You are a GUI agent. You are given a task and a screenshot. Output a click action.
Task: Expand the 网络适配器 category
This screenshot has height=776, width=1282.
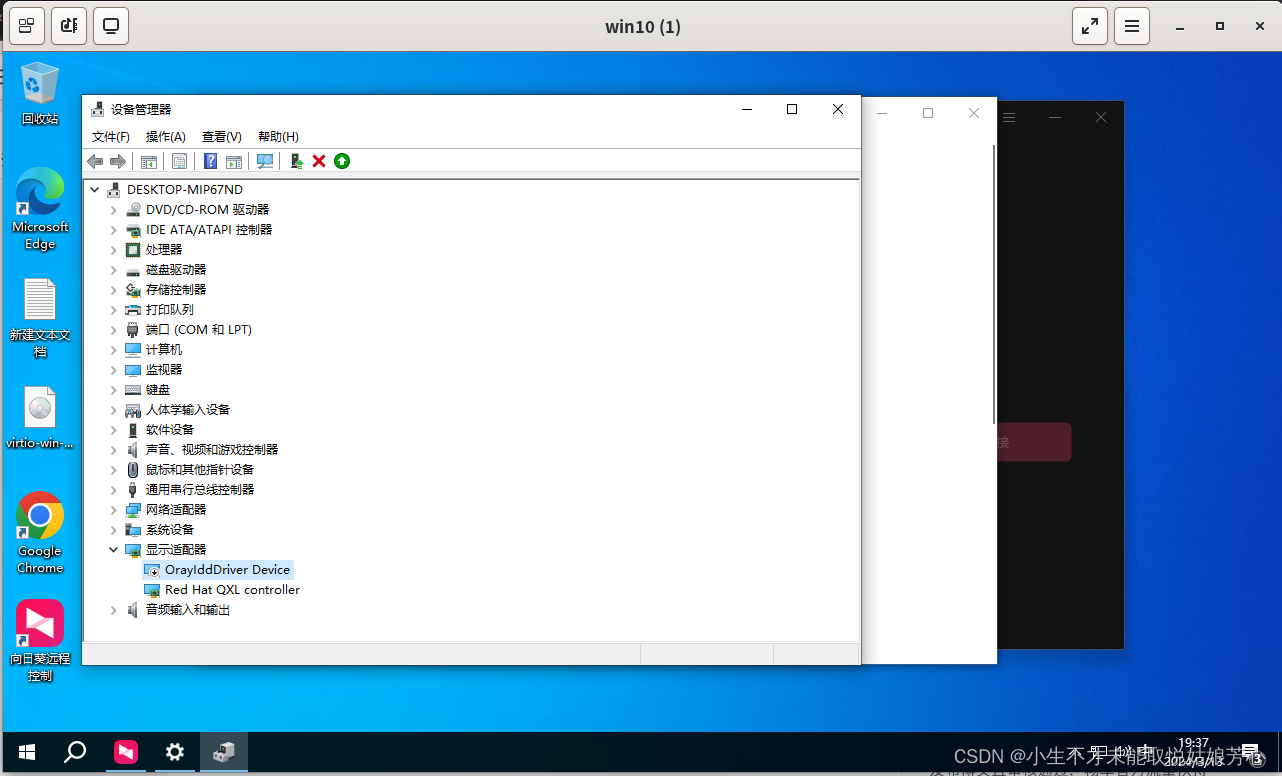click(113, 509)
